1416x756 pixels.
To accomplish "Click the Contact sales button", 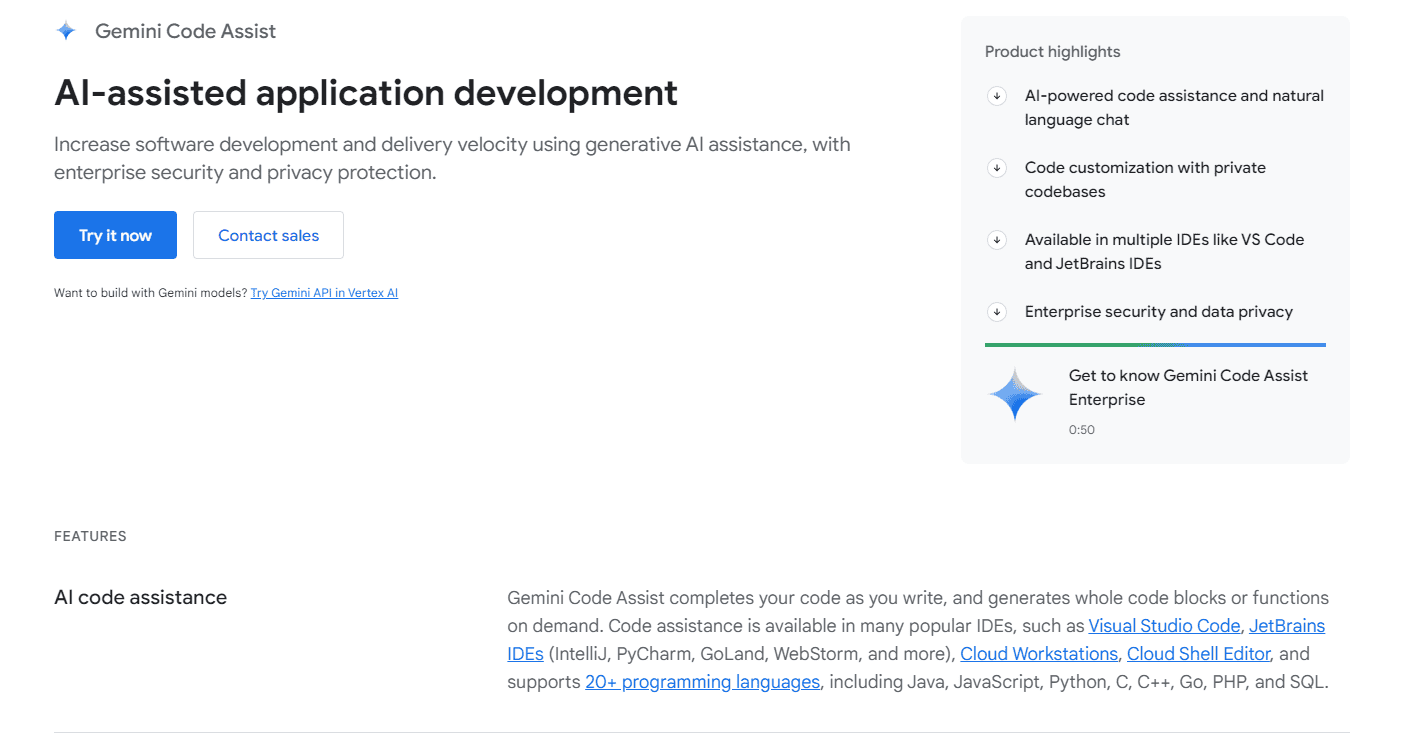I will tap(268, 235).
